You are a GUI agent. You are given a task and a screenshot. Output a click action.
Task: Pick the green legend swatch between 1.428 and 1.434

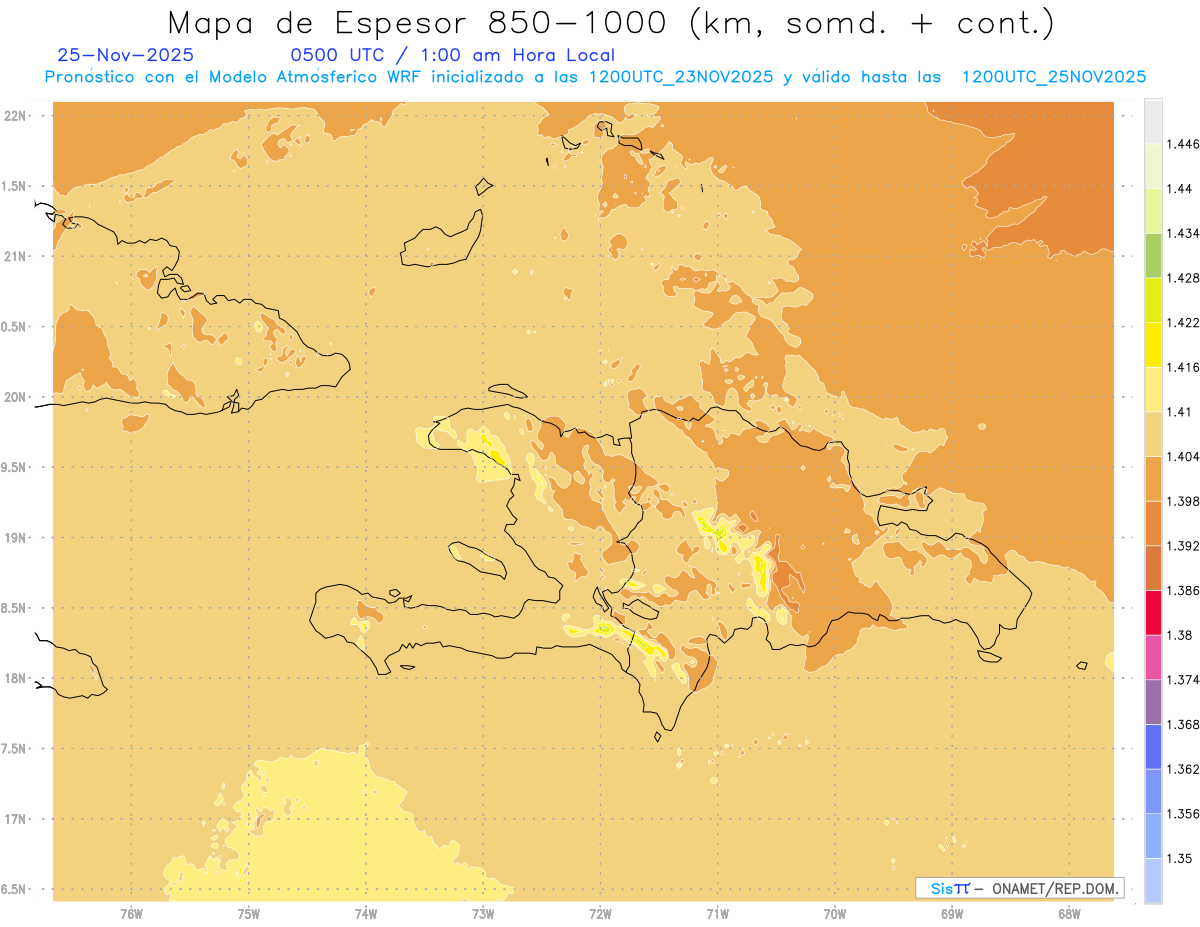point(1153,254)
